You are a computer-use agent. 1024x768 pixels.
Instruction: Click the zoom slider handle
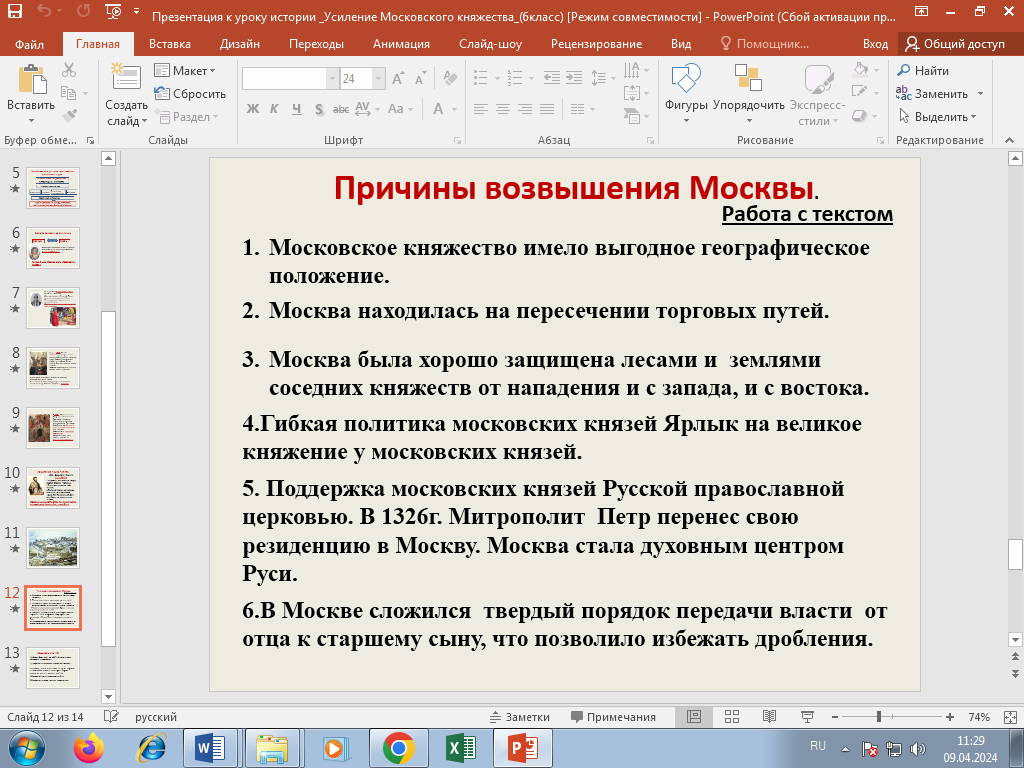click(879, 717)
